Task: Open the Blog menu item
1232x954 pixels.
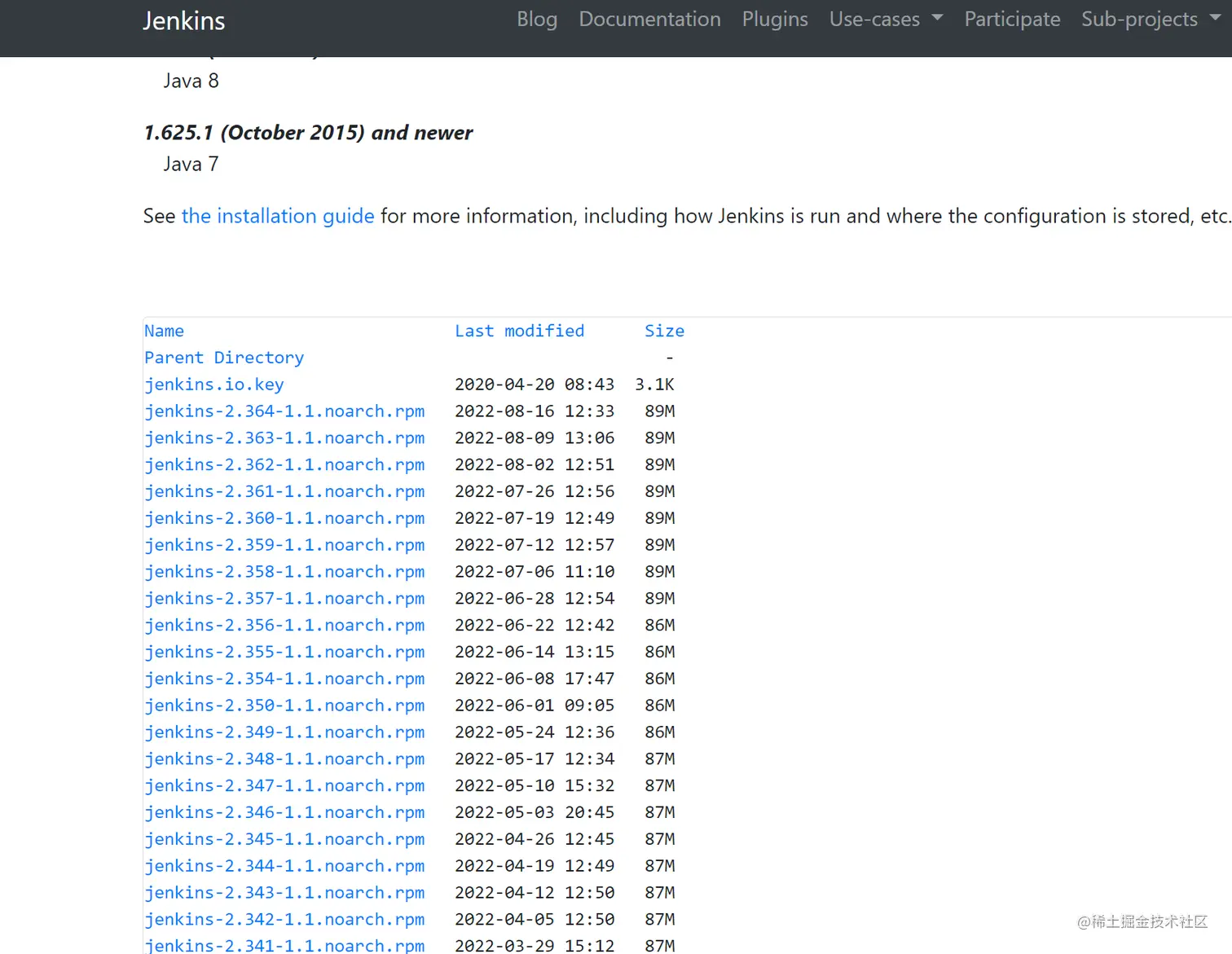Action: coord(537,20)
